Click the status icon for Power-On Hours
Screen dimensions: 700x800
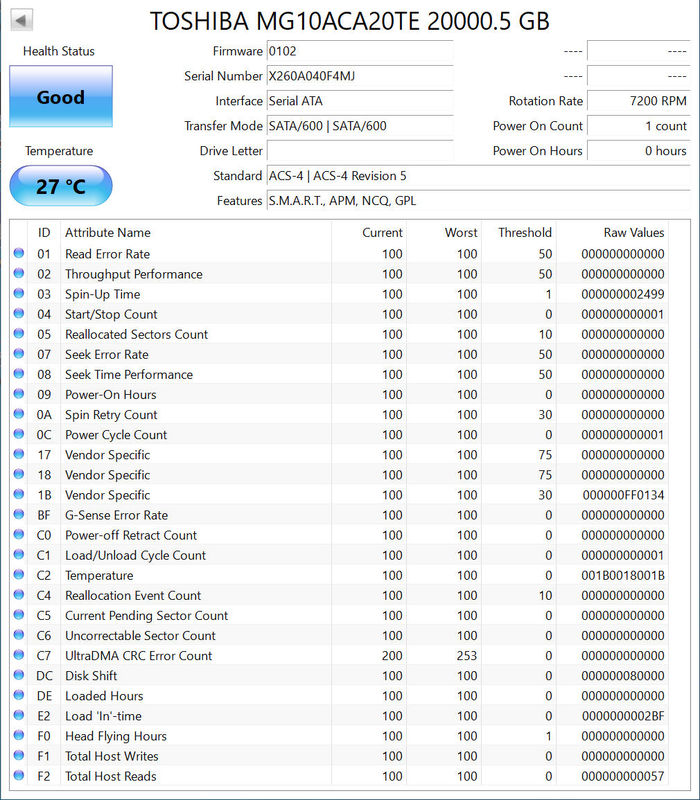19,394
